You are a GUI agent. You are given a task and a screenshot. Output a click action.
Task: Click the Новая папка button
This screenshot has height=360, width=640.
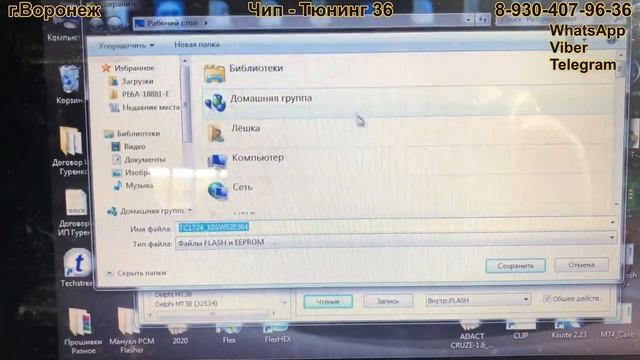coord(197,44)
